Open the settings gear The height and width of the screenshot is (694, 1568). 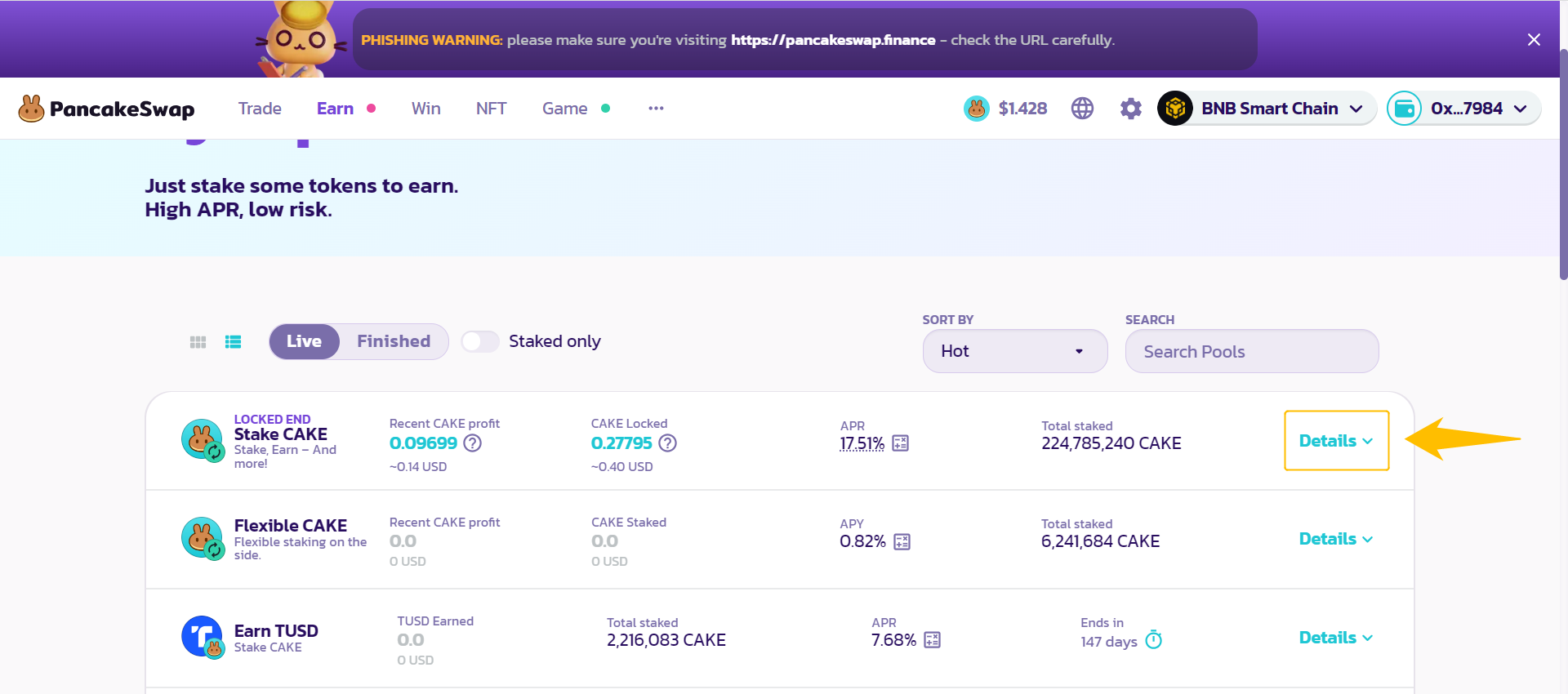click(1130, 109)
